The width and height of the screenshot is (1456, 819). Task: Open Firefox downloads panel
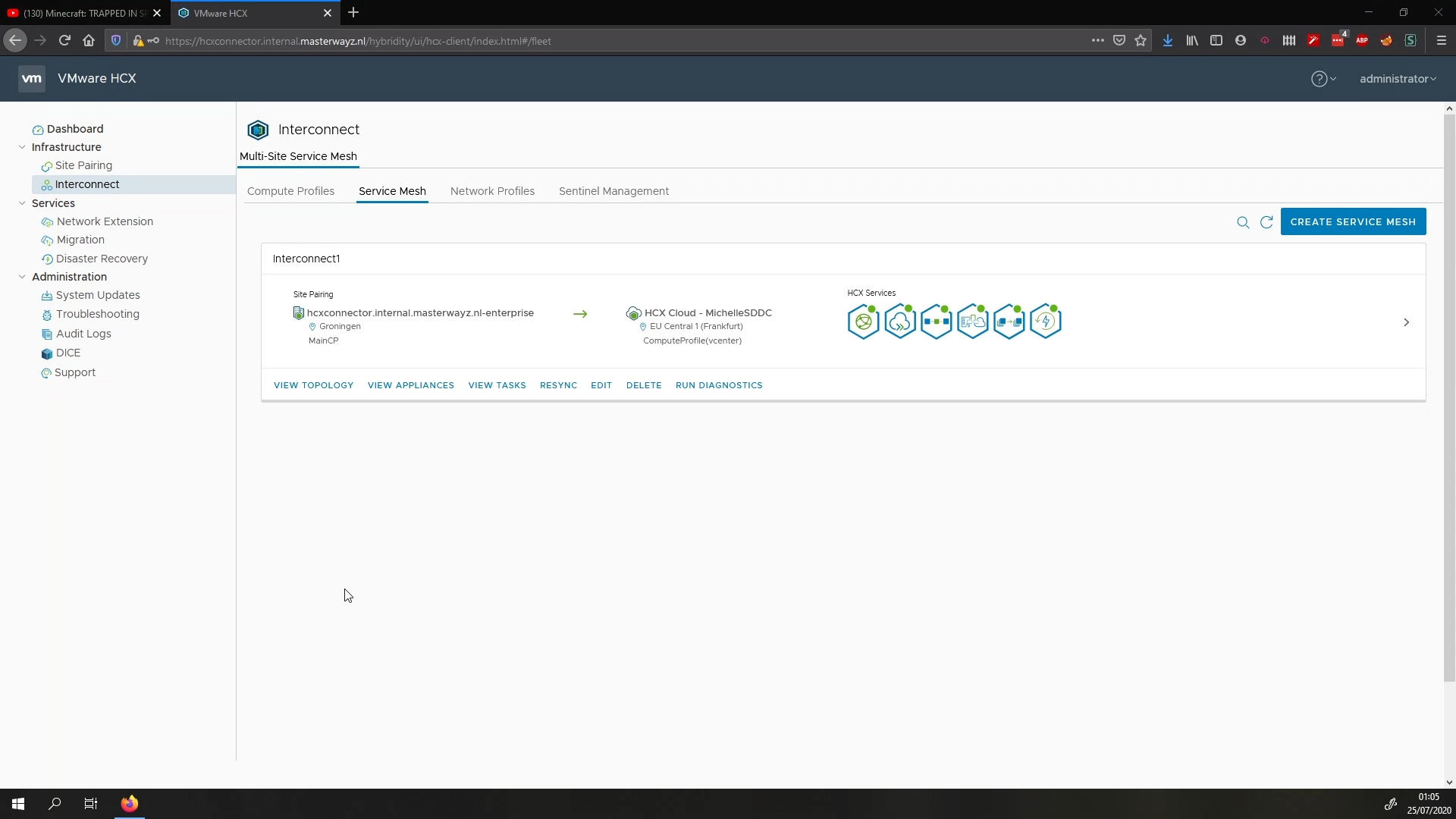(x=1168, y=41)
